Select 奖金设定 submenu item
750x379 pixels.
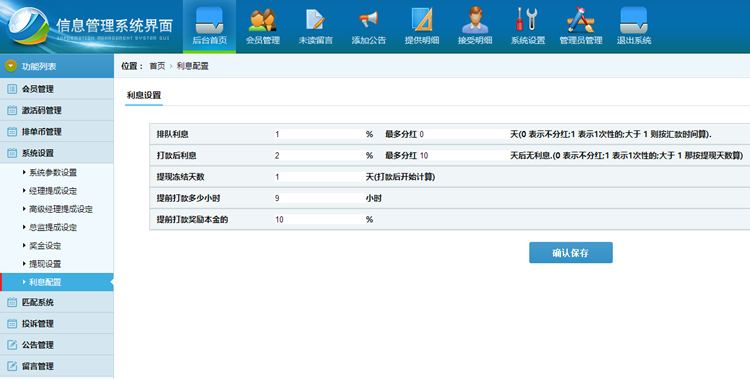(45, 245)
